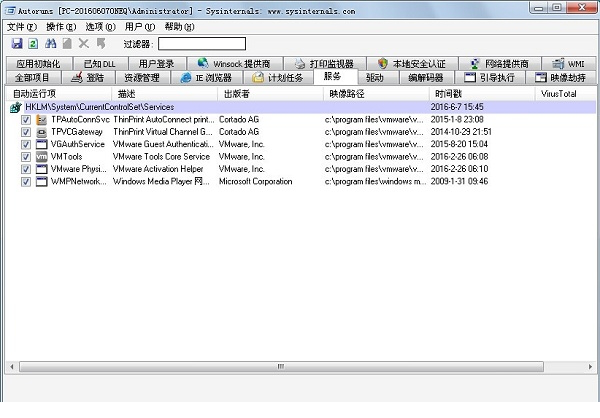The width and height of the screenshot is (600, 418).
Task: Select the 全部项目 tab
Action: click(33, 78)
